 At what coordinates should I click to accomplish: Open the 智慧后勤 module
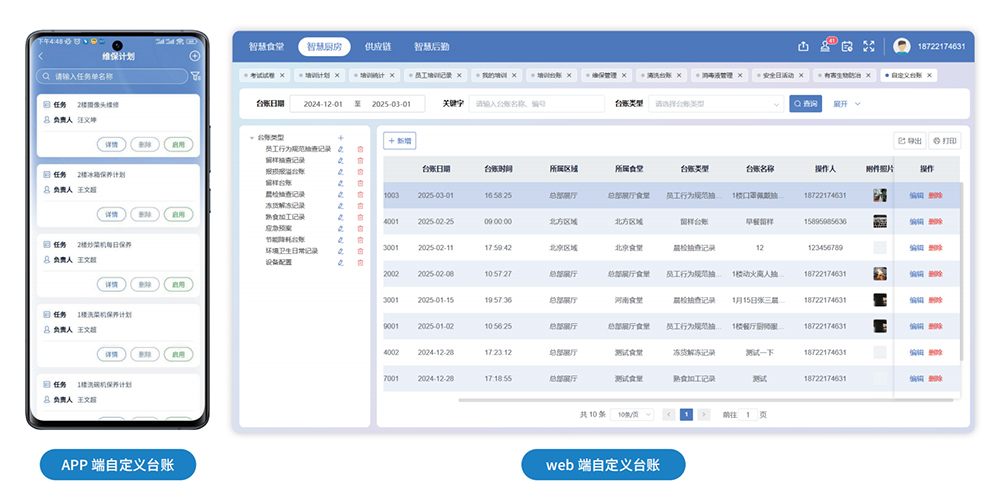coord(432,47)
